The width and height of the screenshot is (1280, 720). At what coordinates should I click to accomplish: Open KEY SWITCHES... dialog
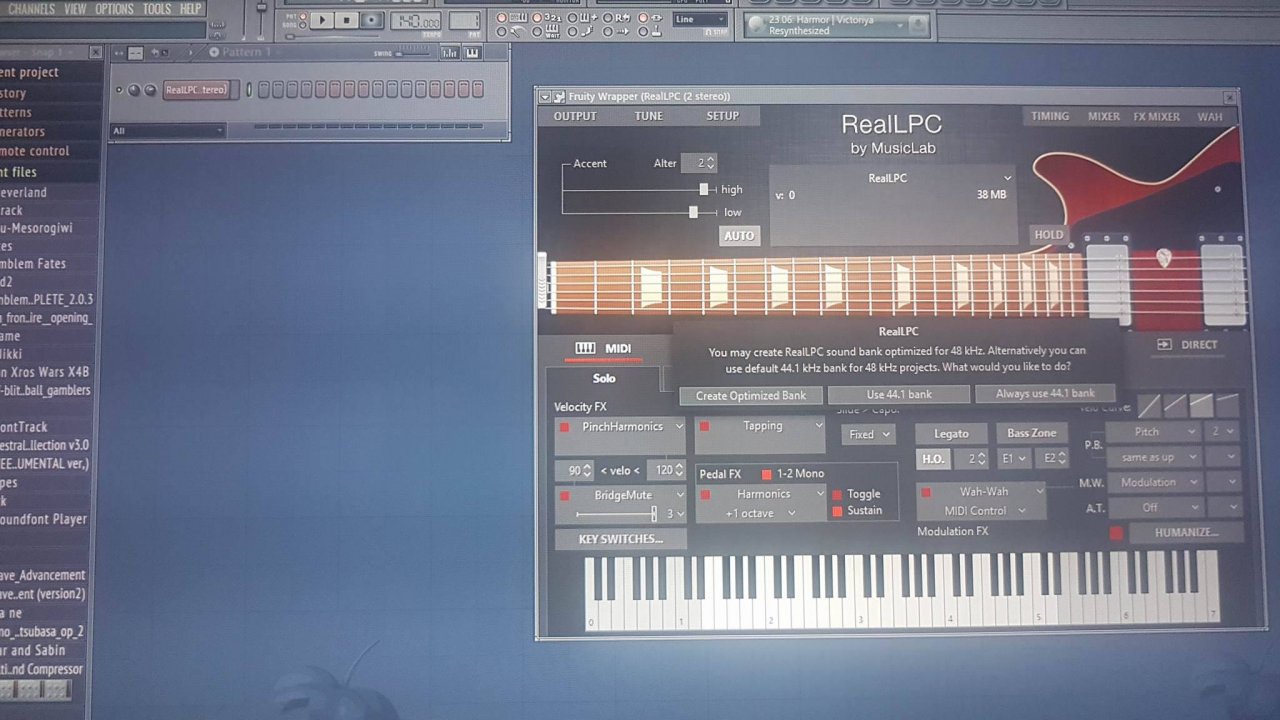pyautogui.click(x=620, y=539)
